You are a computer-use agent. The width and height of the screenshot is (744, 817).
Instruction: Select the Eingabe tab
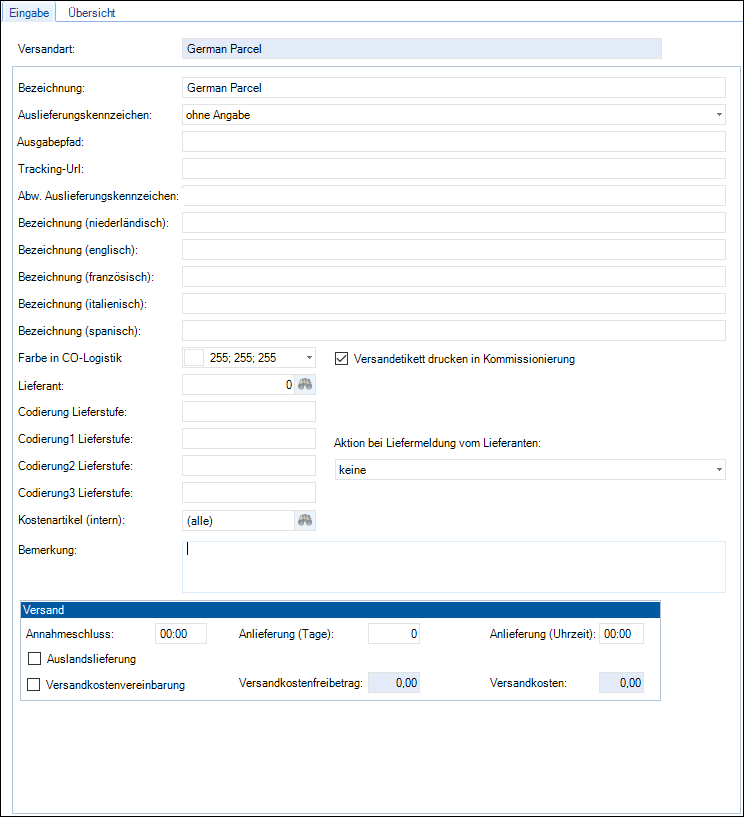[x=29, y=13]
